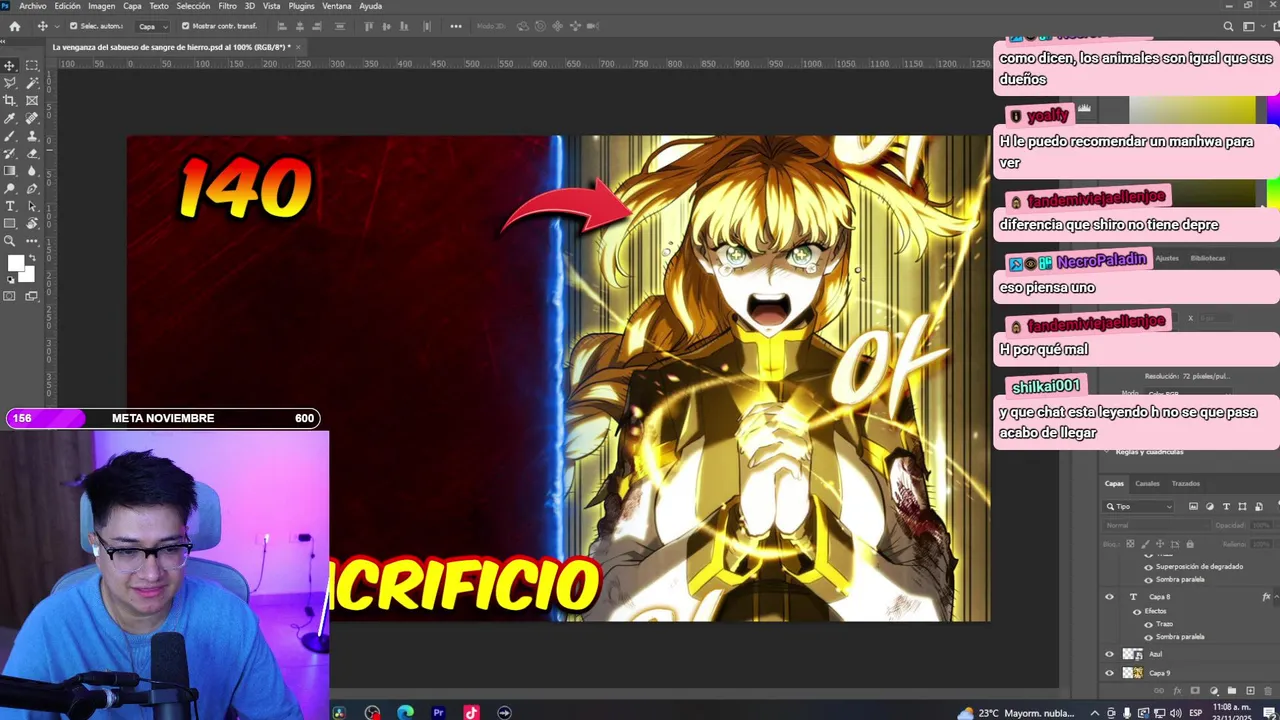The image size is (1280, 720).
Task: Open the Home screen icon
Action: click(14, 26)
